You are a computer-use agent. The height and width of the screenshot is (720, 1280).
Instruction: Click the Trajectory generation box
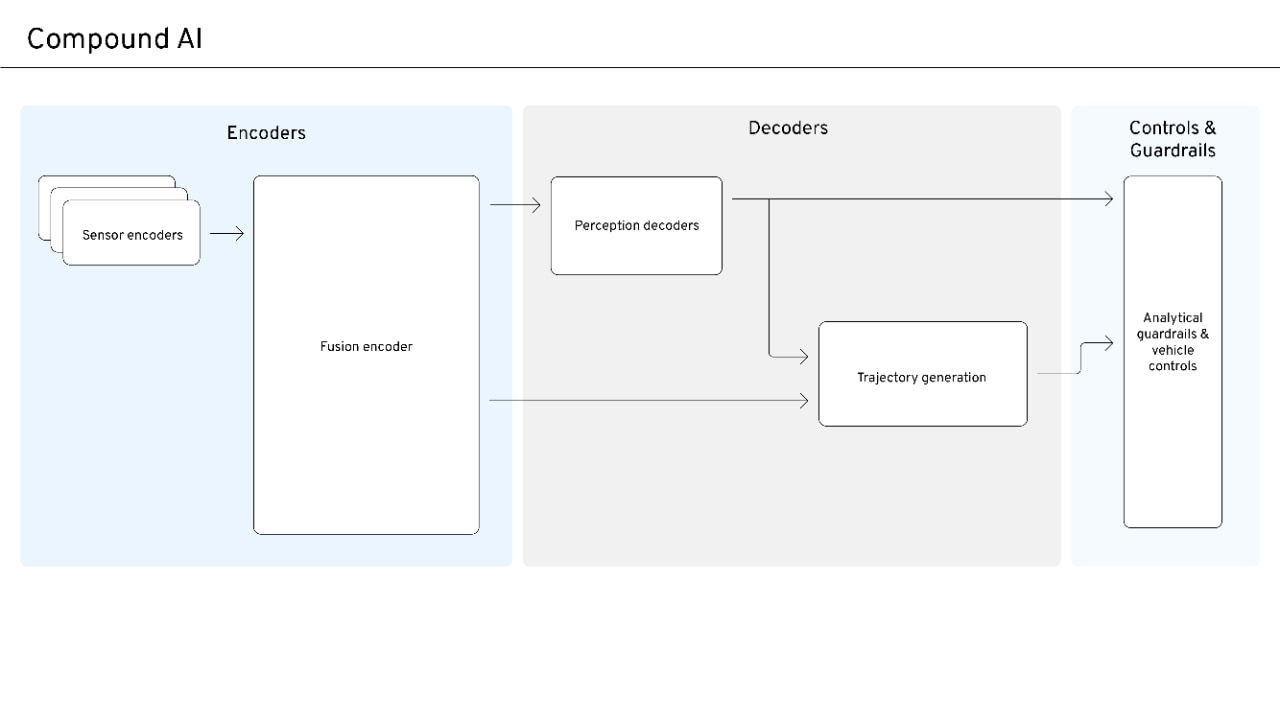922,377
